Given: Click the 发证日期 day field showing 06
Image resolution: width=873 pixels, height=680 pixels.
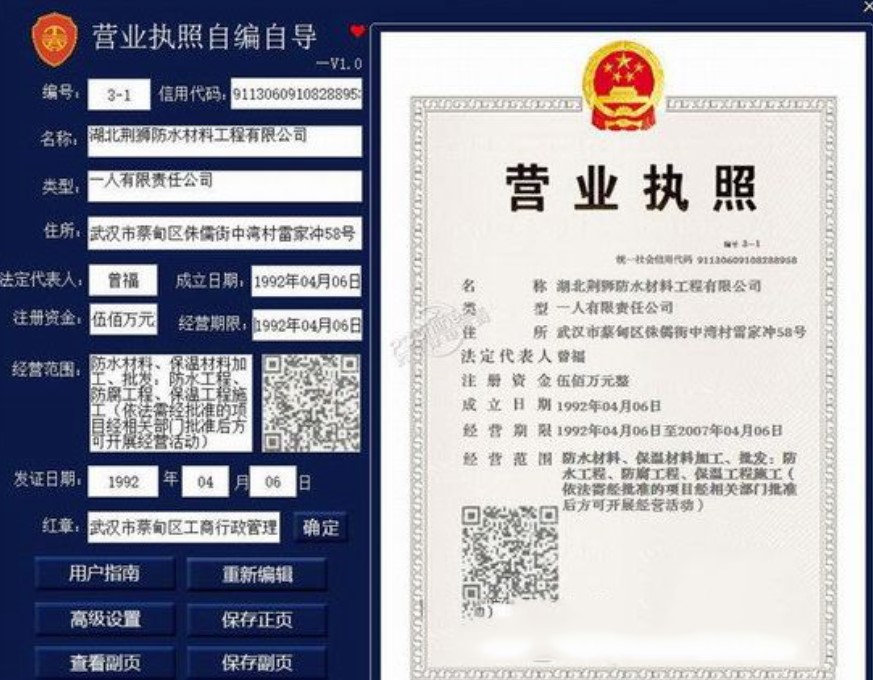Looking at the screenshot, I should click(x=273, y=482).
